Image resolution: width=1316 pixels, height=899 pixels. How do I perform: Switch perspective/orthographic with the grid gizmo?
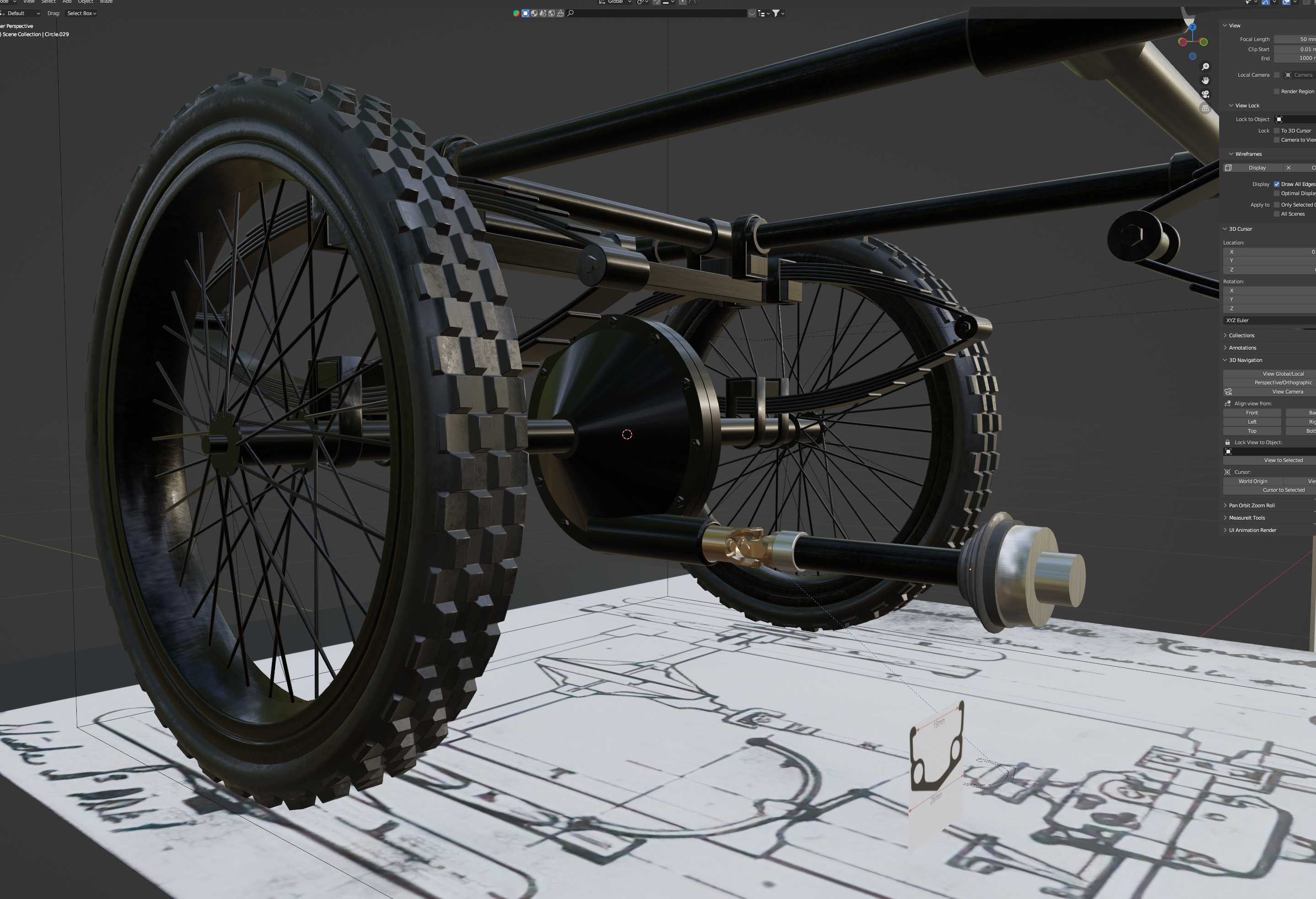coord(1205,107)
